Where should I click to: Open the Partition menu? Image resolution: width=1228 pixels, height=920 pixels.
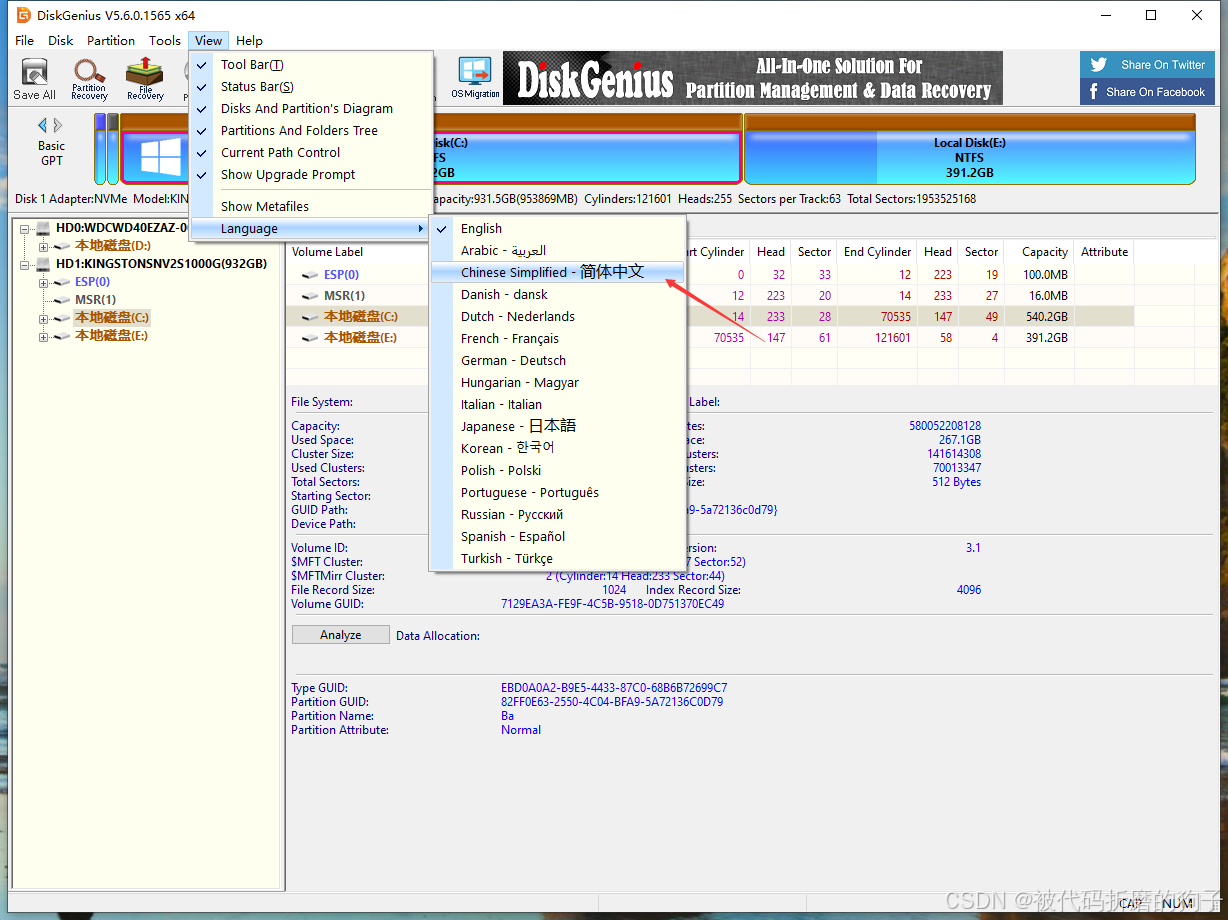(x=111, y=41)
